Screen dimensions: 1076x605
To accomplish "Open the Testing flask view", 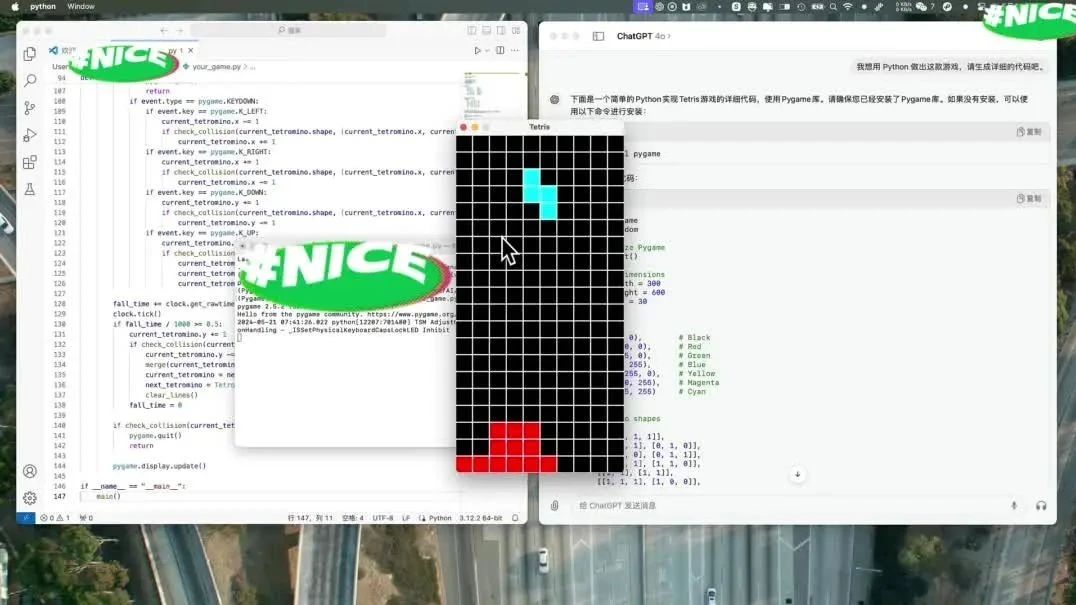I will click(x=30, y=189).
